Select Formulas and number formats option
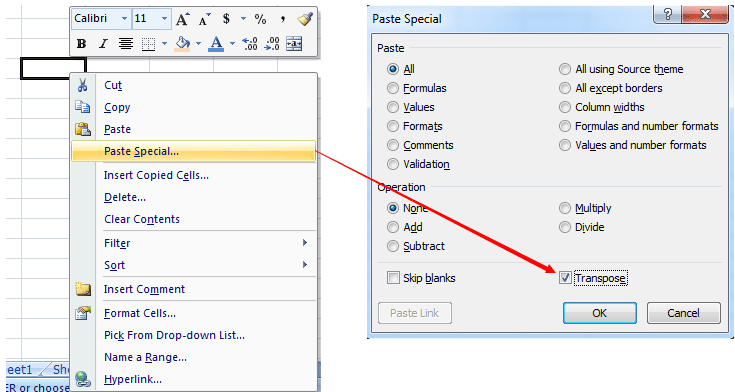 point(565,126)
